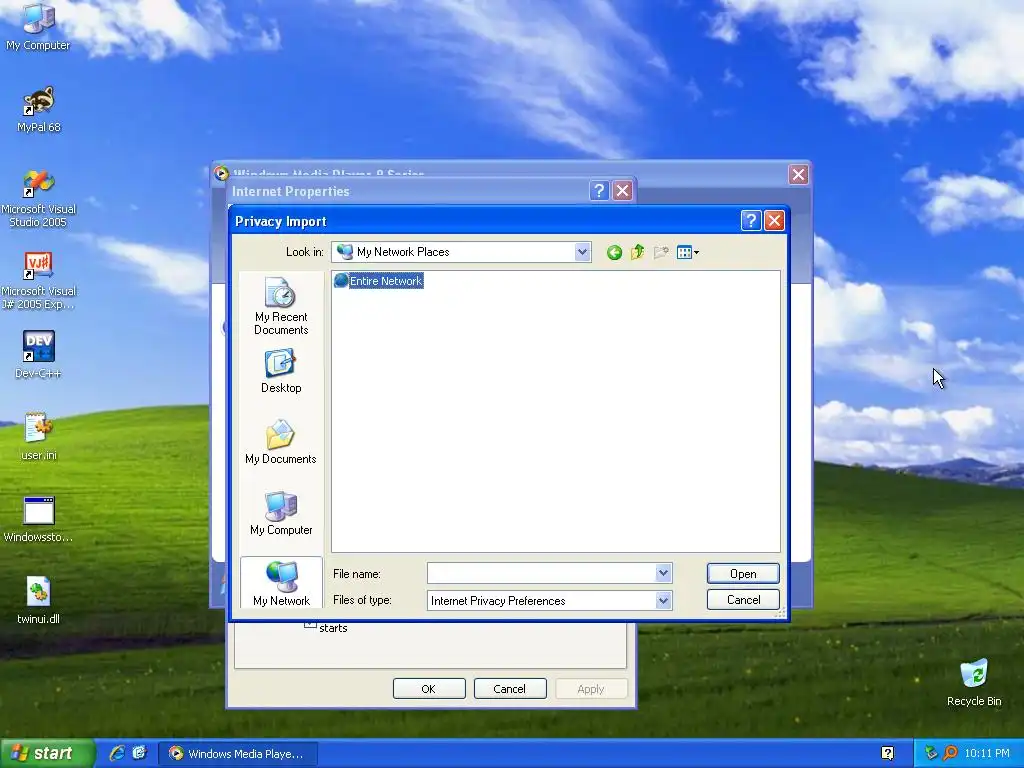Select the Recycle Bin icon

point(974,682)
